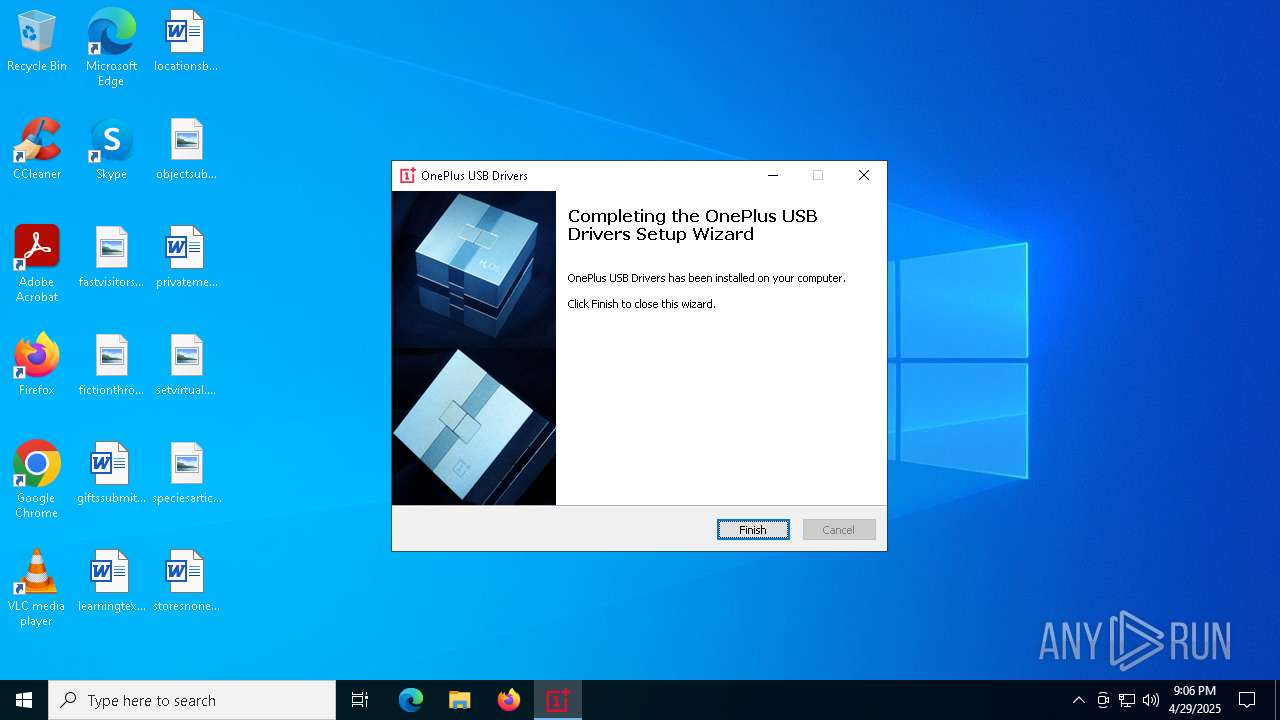Open the Recycle Bin desktop icon
This screenshot has height=720, width=1280.
tap(37, 42)
